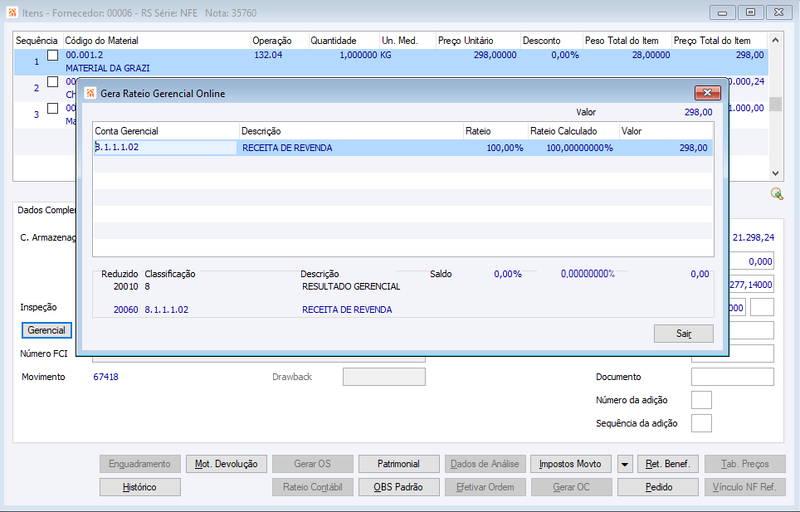Check the box for sequence 1 item

coord(53,55)
